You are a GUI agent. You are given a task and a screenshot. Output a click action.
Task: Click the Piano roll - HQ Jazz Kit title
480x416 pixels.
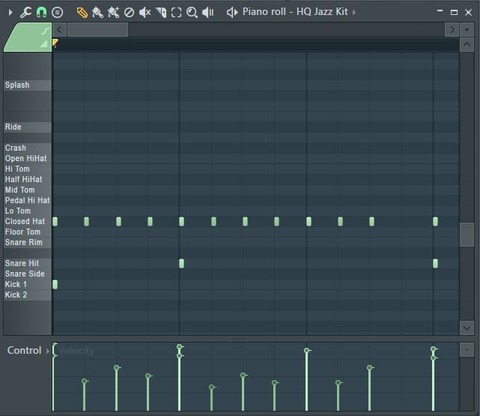pyautogui.click(x=295, y=12)
